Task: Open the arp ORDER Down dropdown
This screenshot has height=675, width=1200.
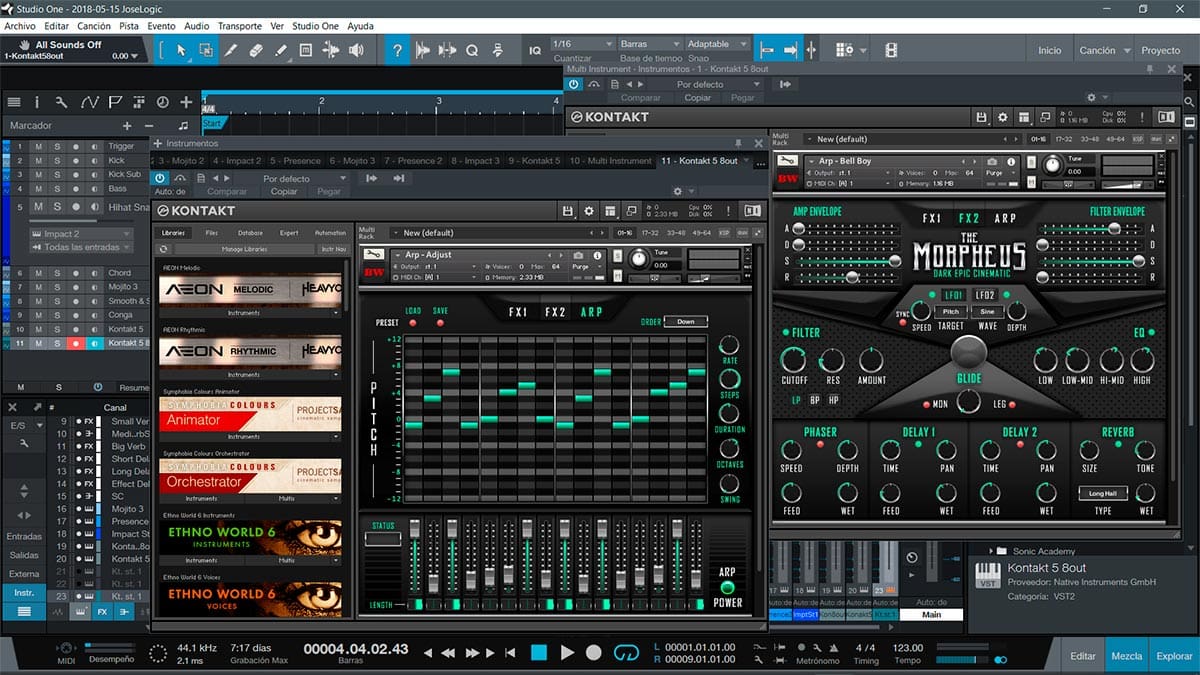Action: (x=685, y=321)
